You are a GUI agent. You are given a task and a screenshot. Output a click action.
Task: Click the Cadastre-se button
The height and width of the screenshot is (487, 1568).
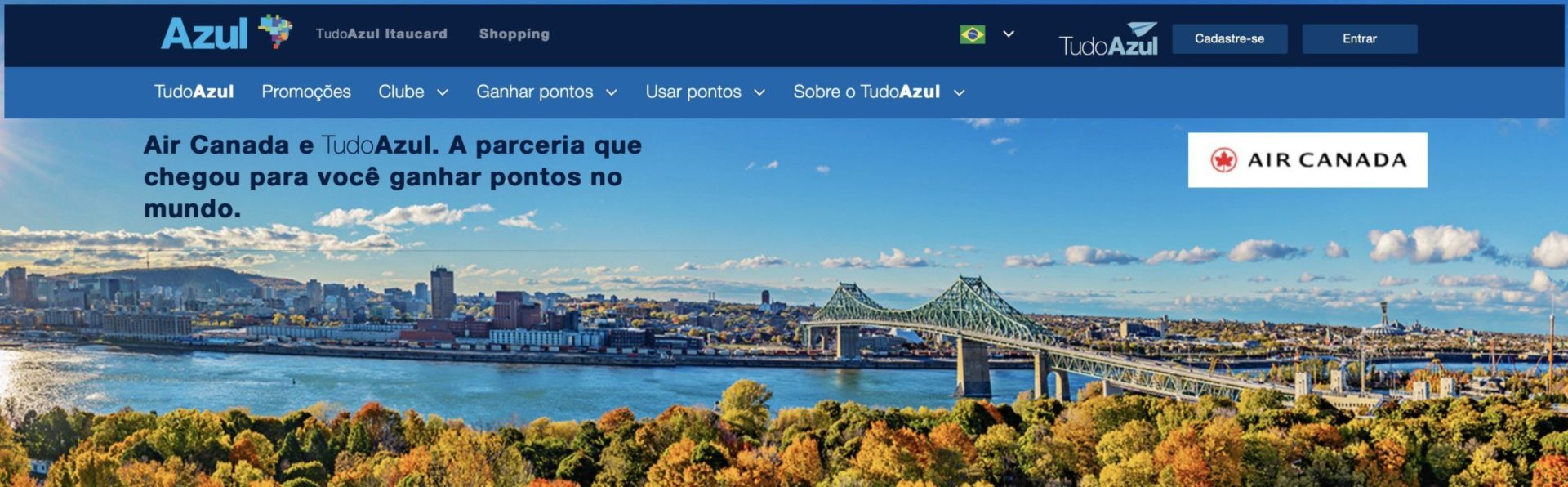[1229, 38]
